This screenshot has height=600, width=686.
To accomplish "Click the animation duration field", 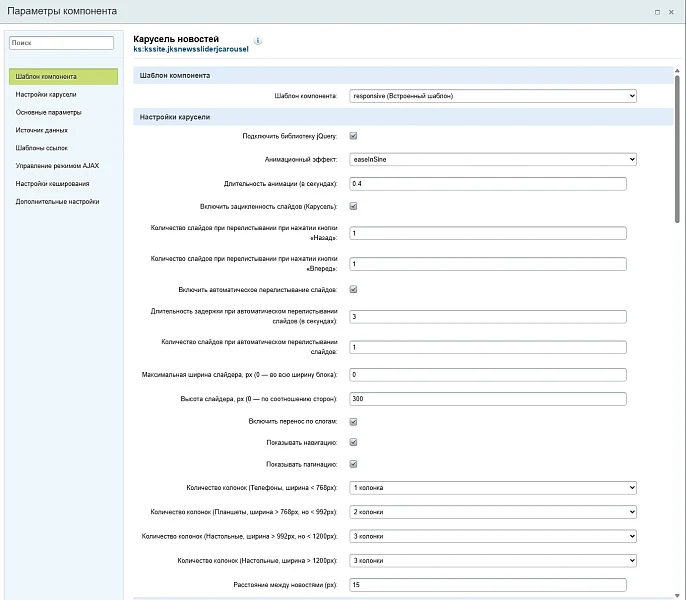I will [x=488, y=183].
